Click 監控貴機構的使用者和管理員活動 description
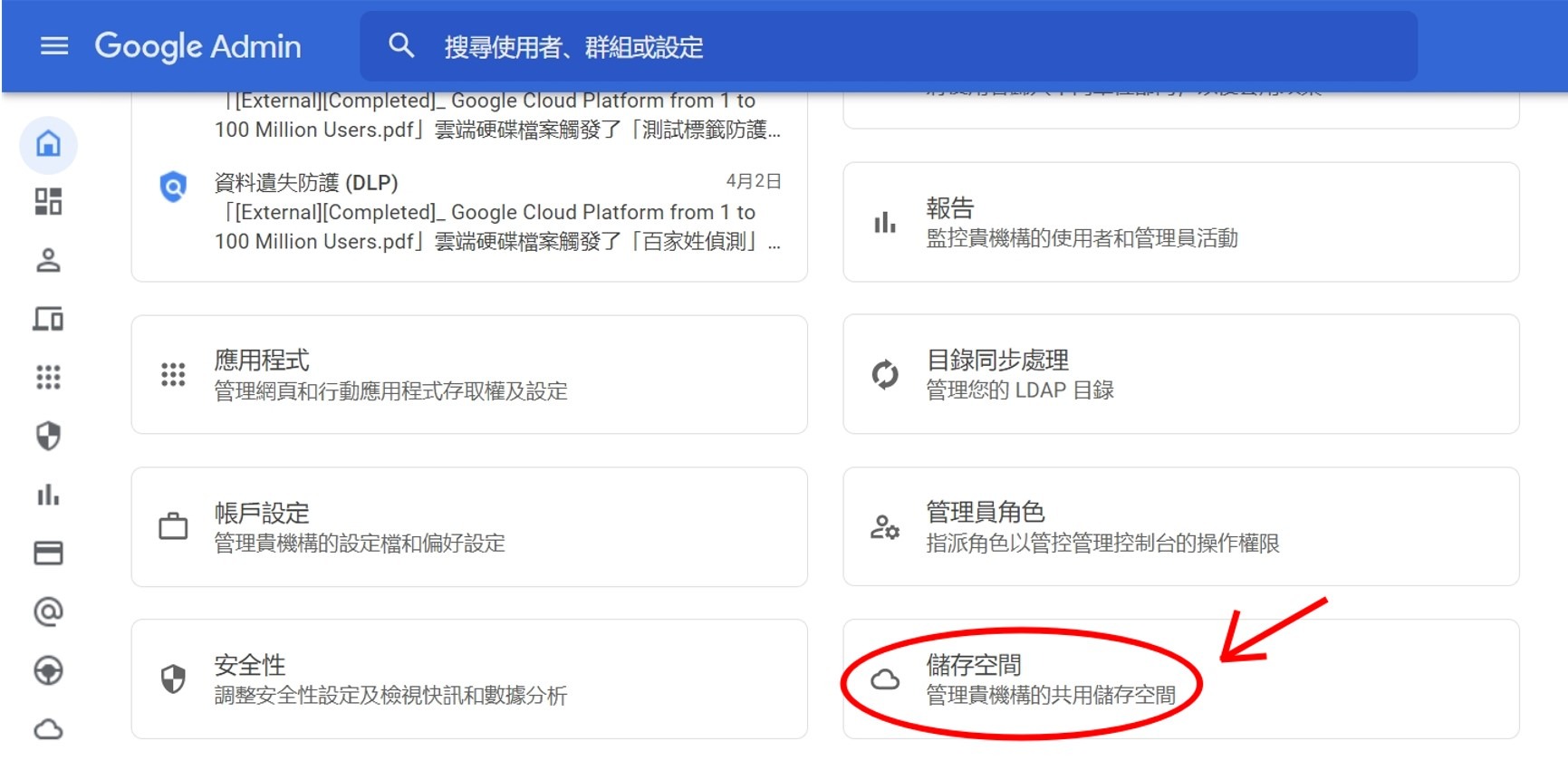The width and height of the screenshot is (1568, 770). click(1082, 238)
